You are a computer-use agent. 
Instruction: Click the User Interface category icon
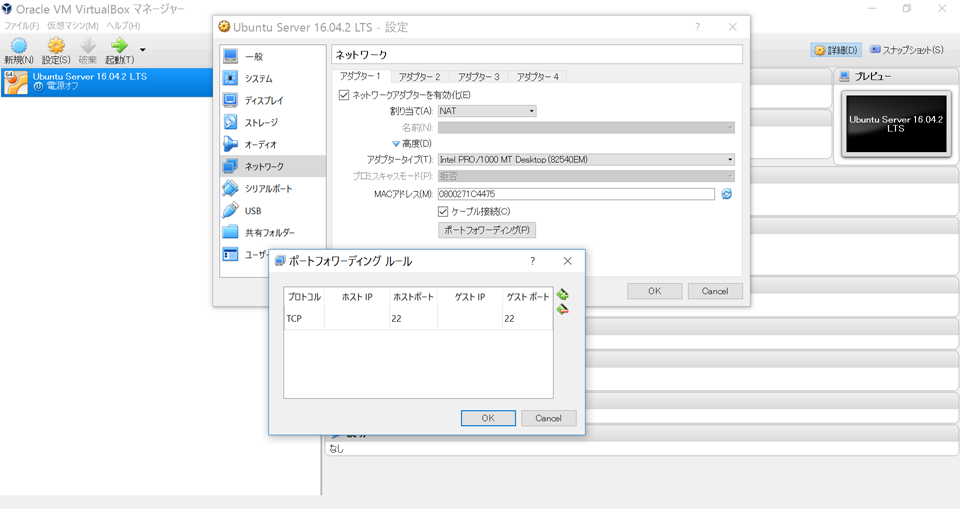[230, 254]
